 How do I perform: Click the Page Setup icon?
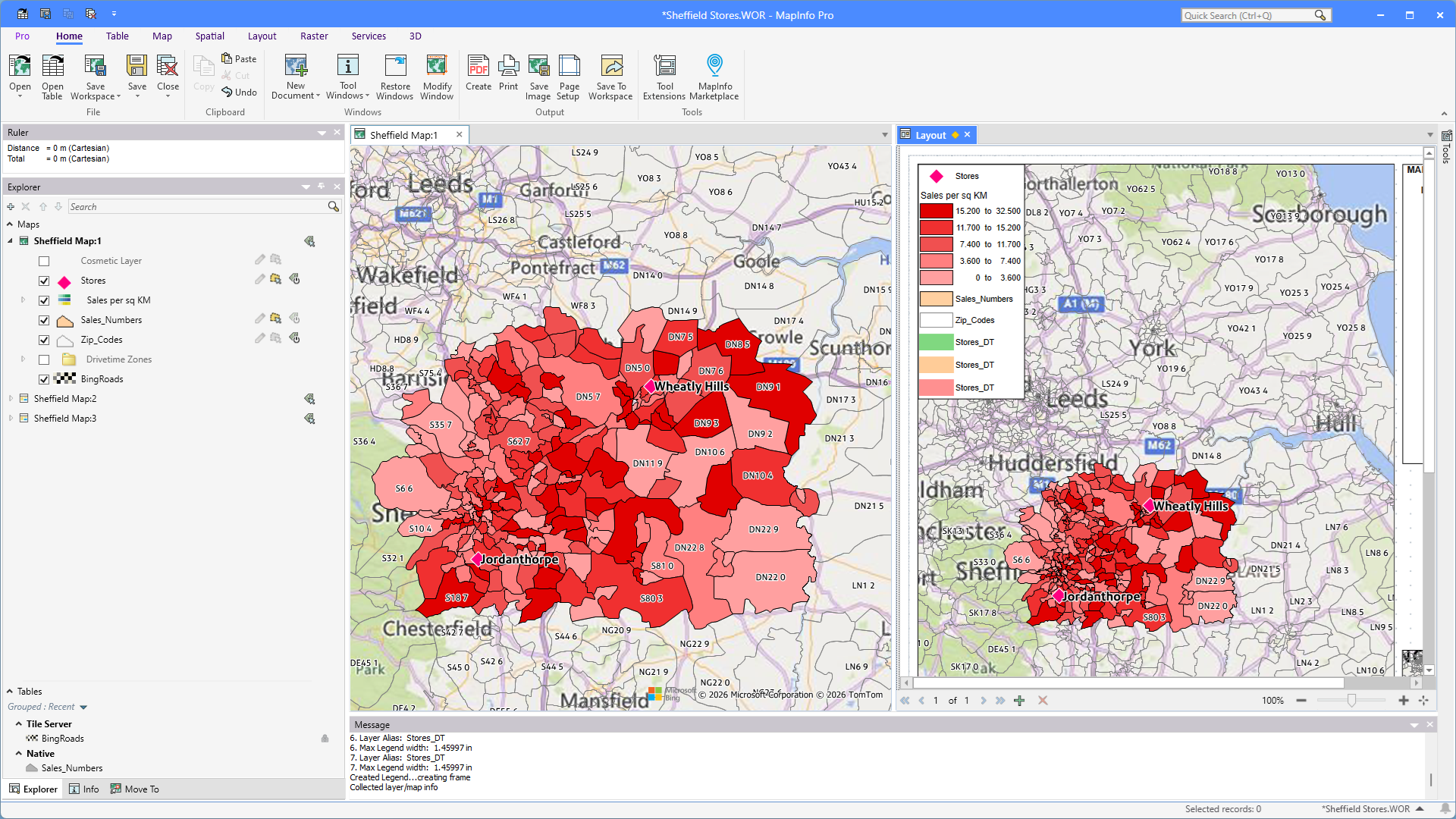(x=568, y=67)
